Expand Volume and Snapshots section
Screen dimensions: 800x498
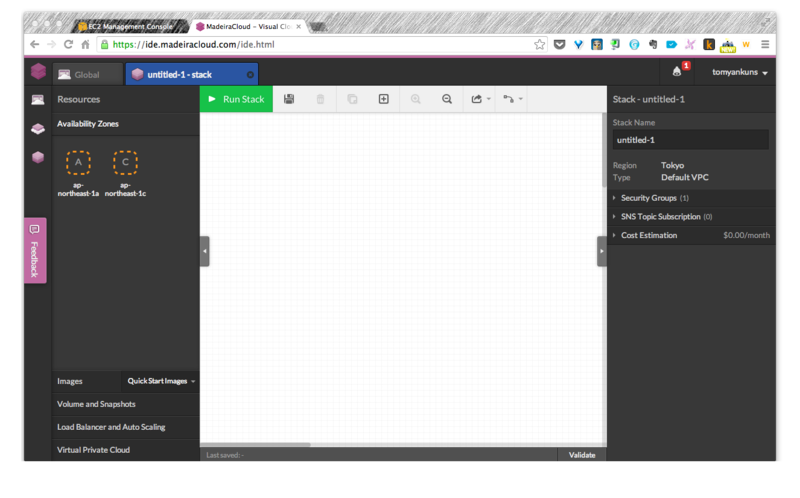click(126, 404)
